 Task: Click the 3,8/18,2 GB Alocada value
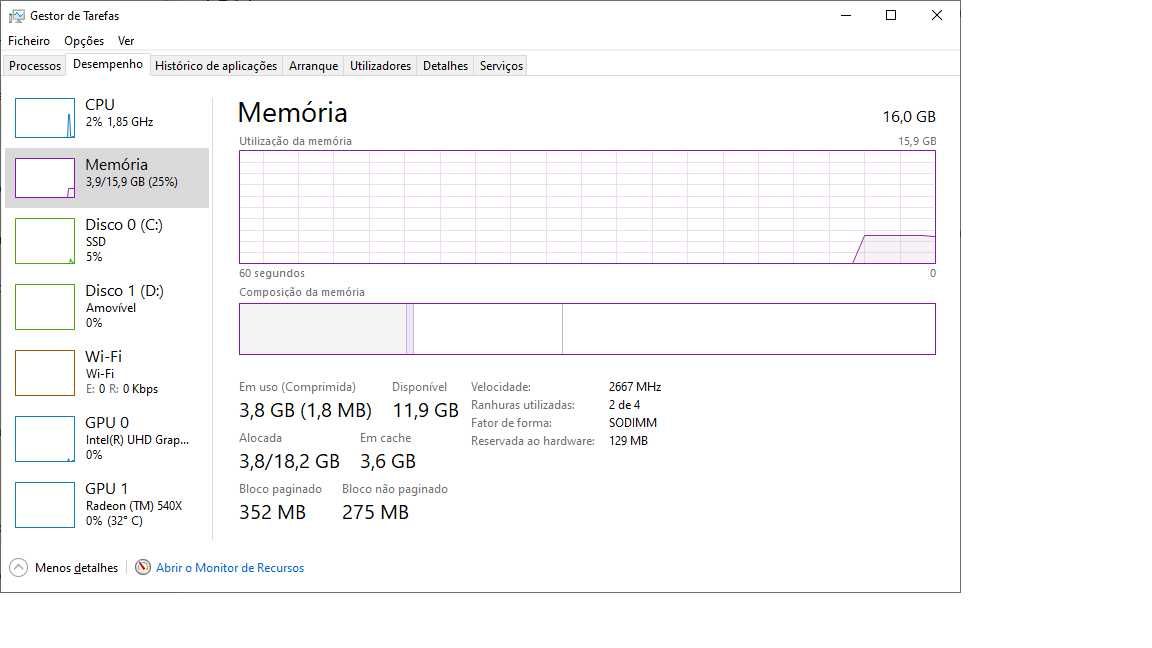[x=289, y=461]
